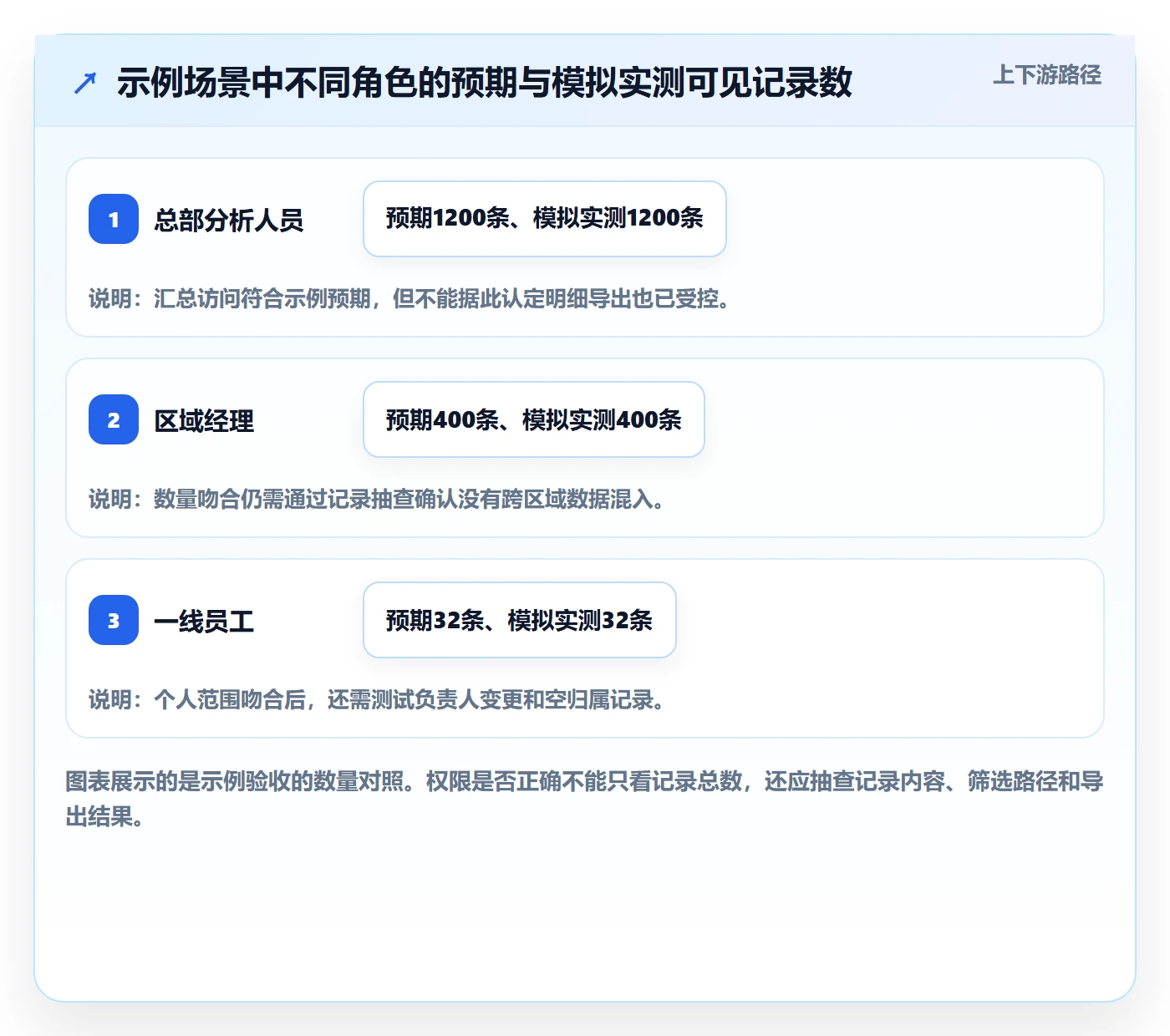Click the note about 跨区域数据混入
The height and width of the screenshot is (1036, 1170).
(x=377, y=499)
